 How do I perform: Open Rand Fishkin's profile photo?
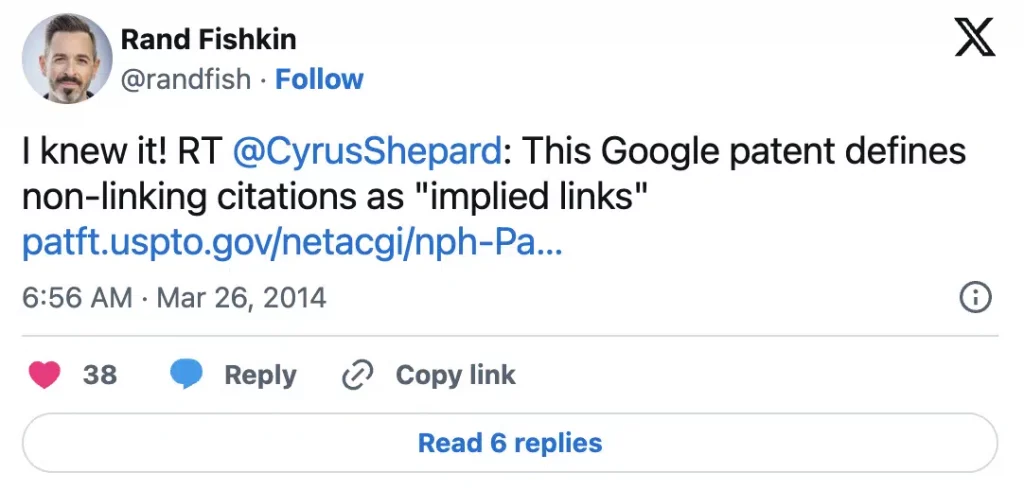coord(65,59)
